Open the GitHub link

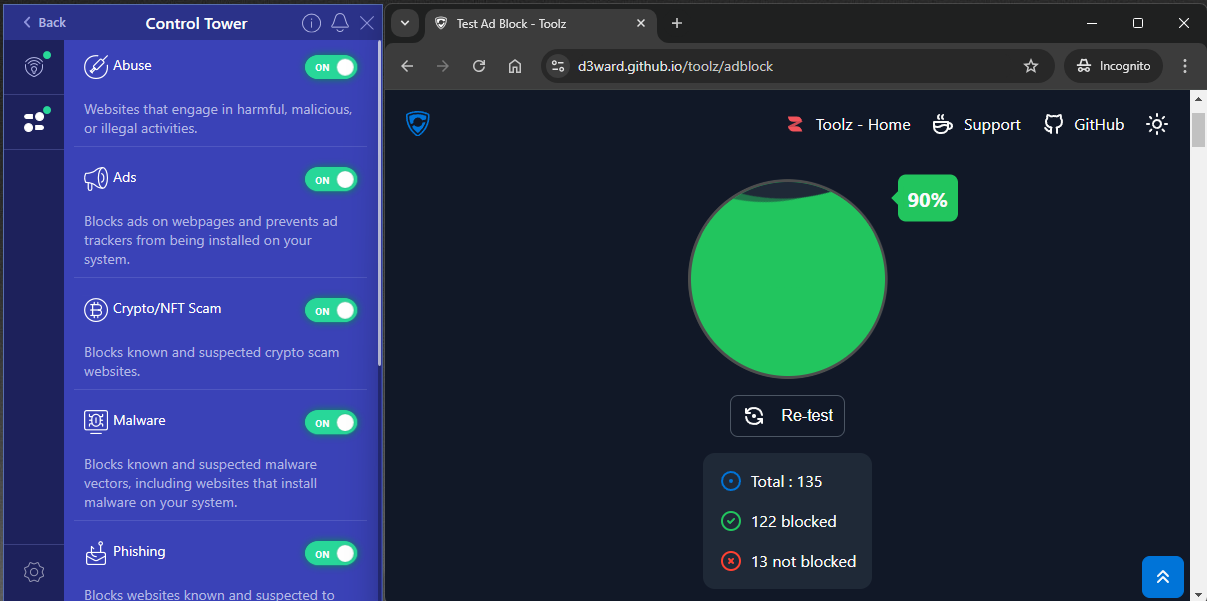(x=1084, y=125)
